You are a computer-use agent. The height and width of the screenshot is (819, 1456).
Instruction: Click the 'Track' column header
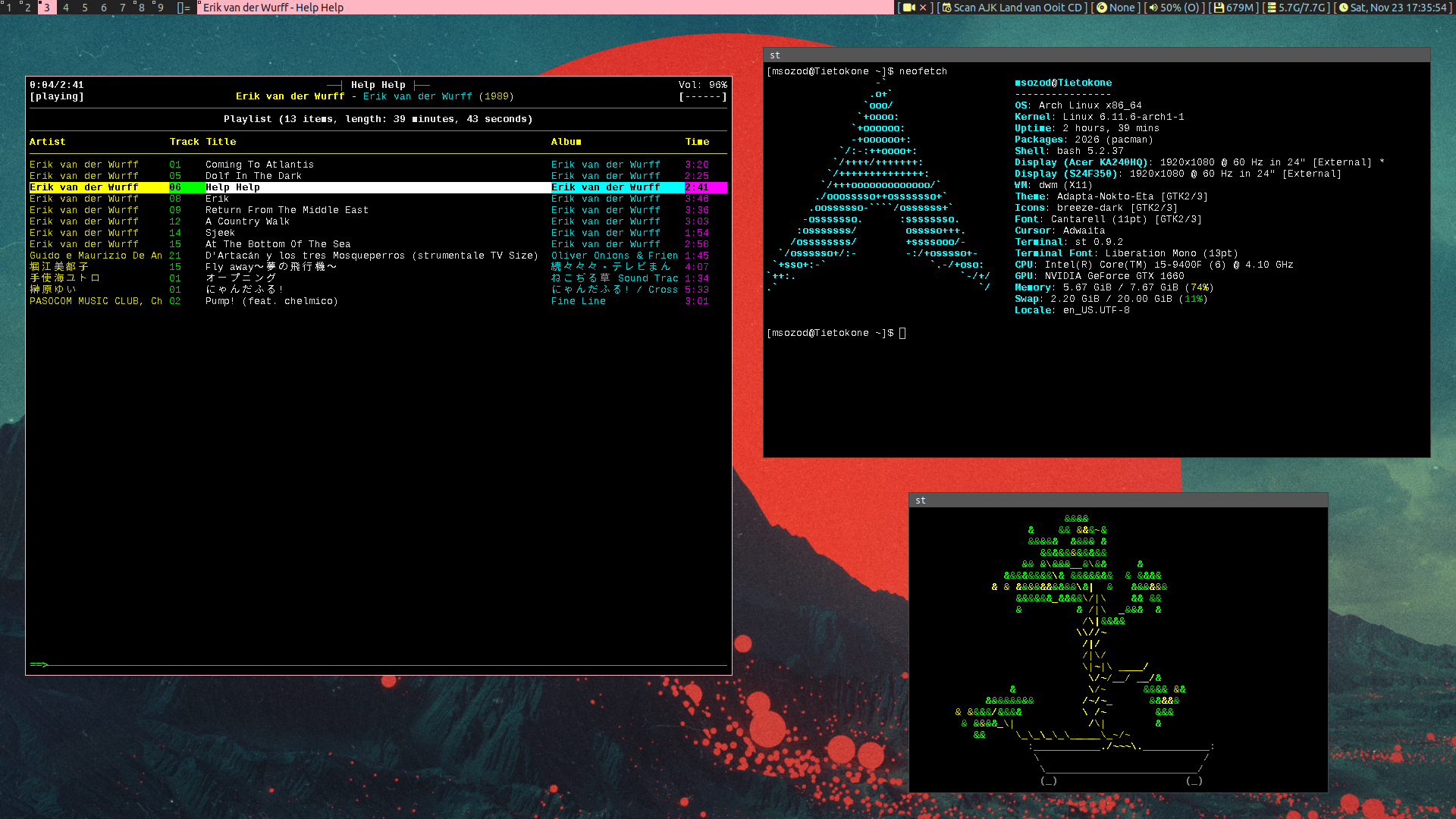pos(184,142)
